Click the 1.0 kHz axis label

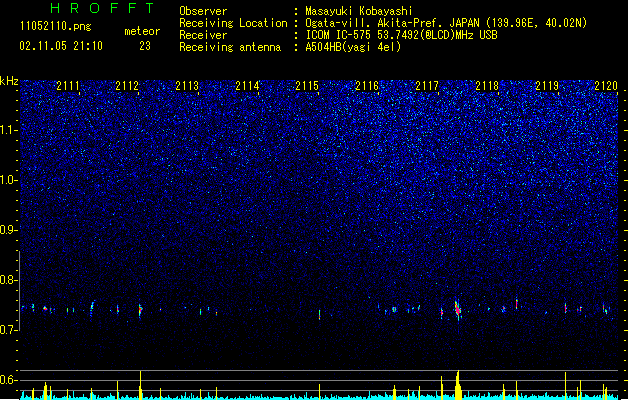point(9,180)
